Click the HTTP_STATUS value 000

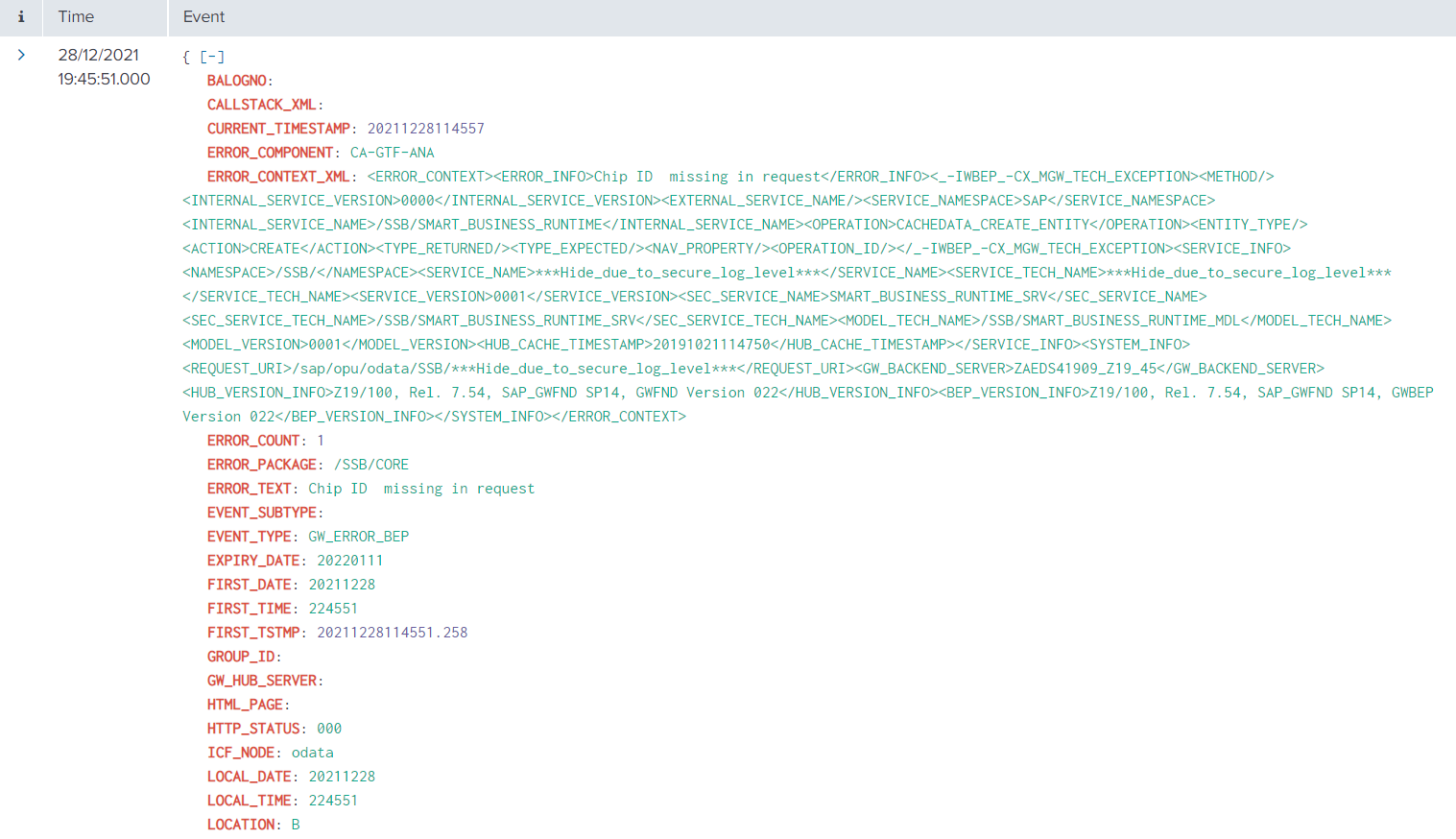click(328, 729)
